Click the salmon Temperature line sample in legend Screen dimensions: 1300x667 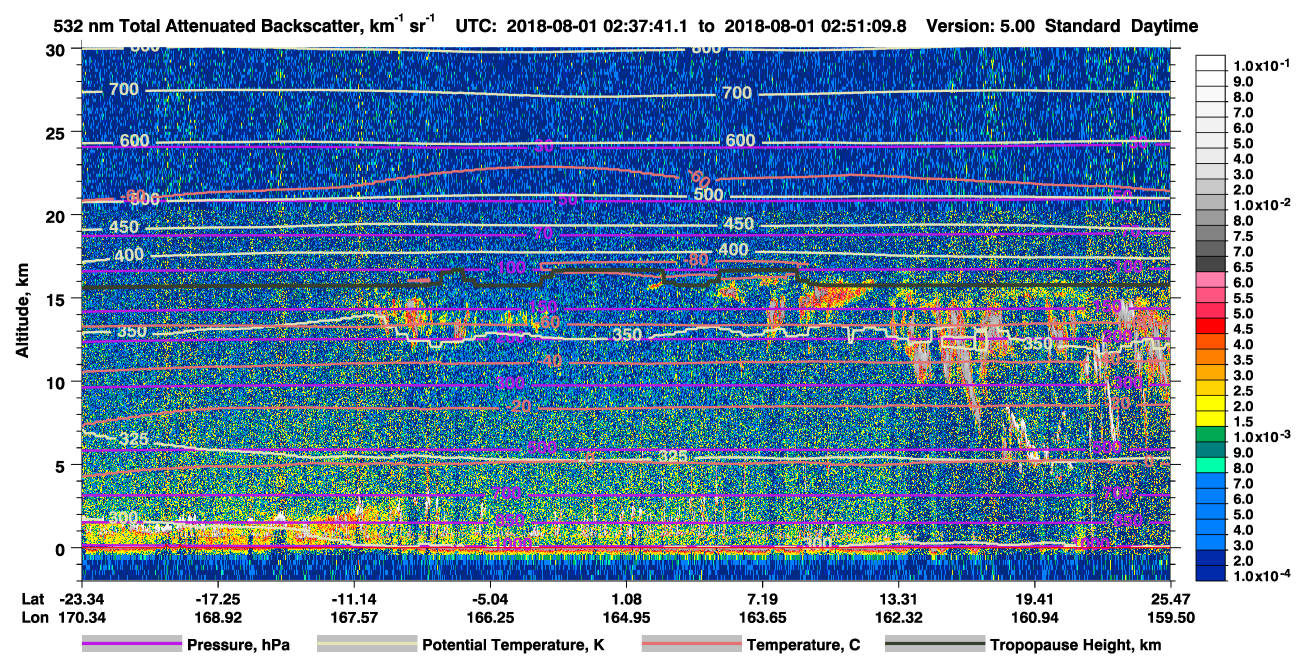(691, 645)
